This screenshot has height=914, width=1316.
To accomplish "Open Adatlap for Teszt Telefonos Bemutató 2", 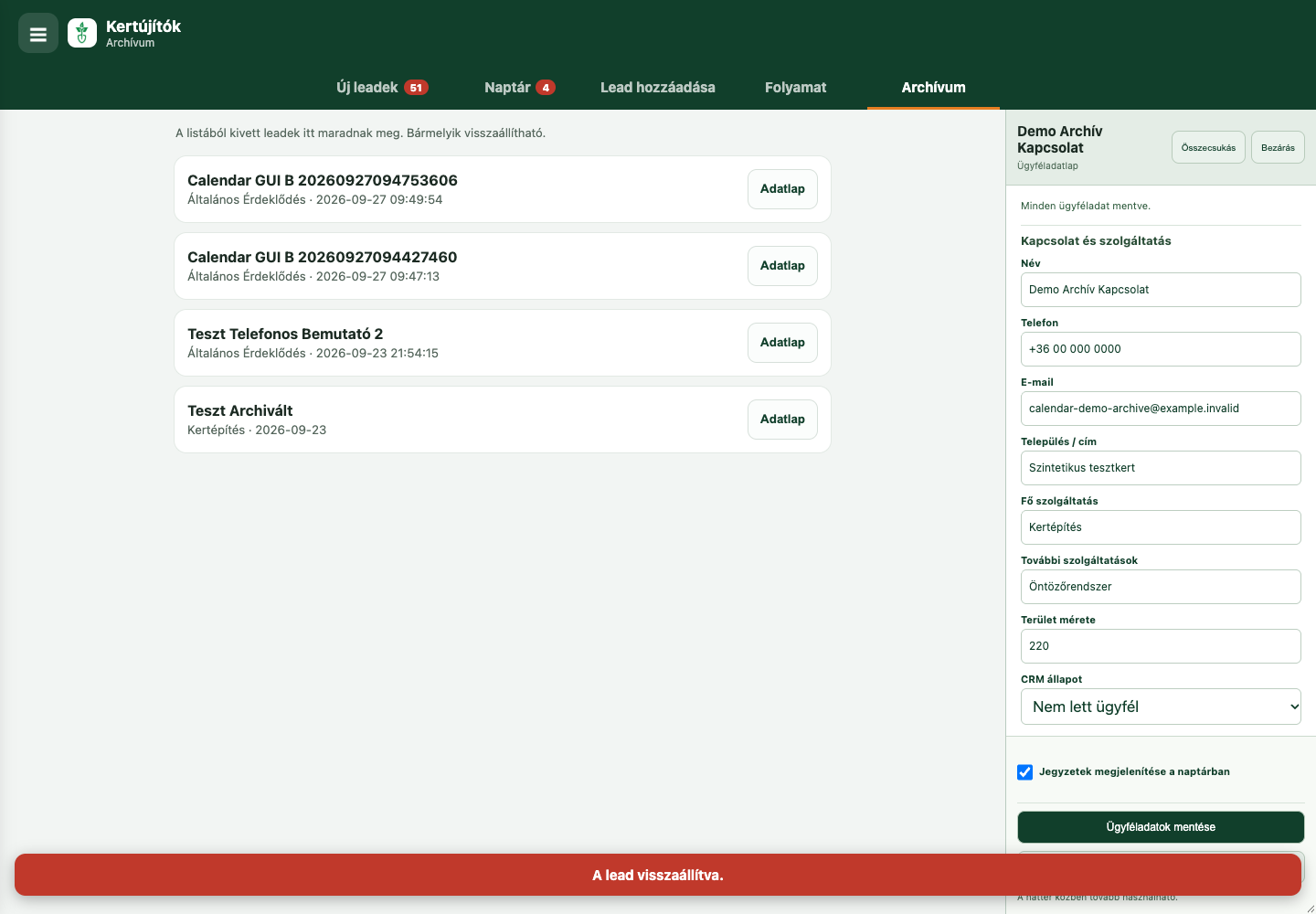I will 782,343.
